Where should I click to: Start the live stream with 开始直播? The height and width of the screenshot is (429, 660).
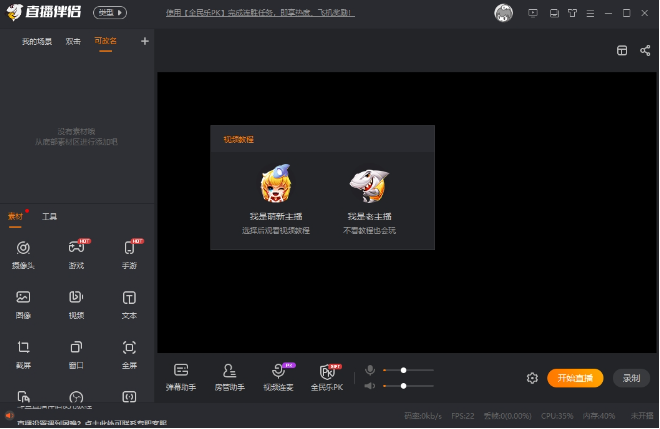[575, 378]
